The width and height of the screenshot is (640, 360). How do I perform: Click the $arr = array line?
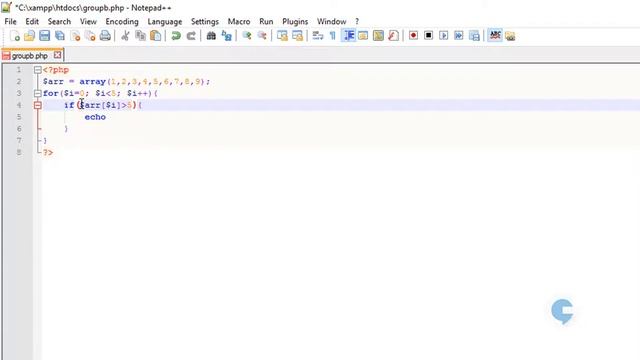pos(126,82)
